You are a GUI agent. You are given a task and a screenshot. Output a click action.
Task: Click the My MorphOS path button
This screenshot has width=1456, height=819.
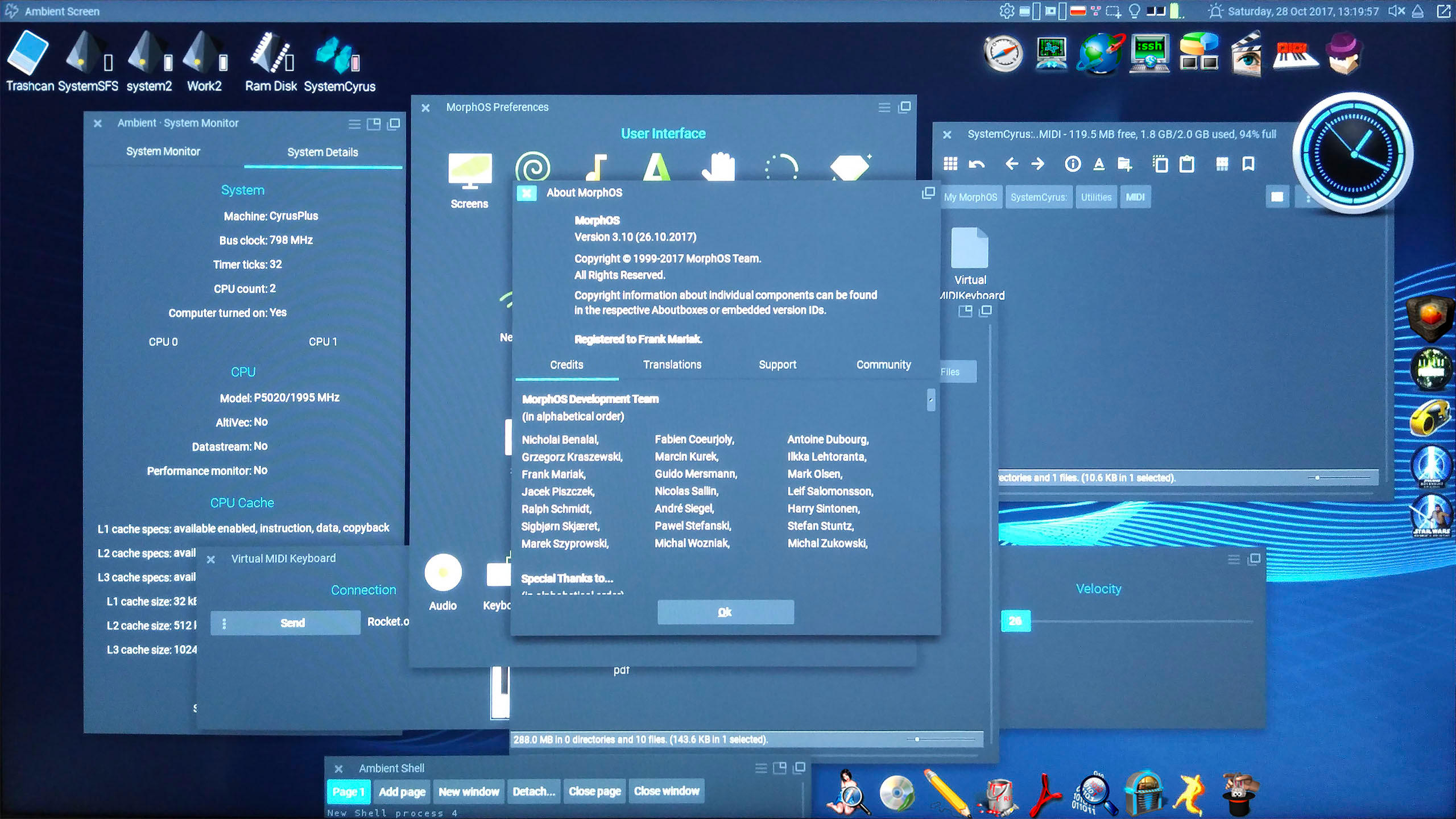pyautogui.click(x=971, y=197)
